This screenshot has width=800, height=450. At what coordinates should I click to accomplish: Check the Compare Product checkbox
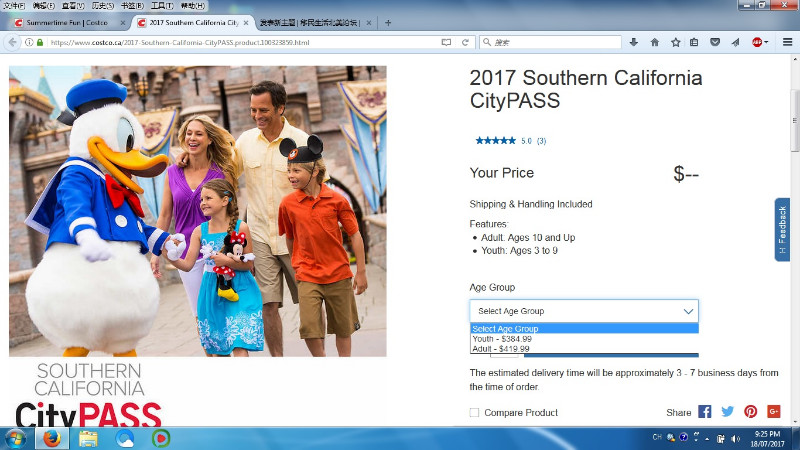click(x=474, y=412)
